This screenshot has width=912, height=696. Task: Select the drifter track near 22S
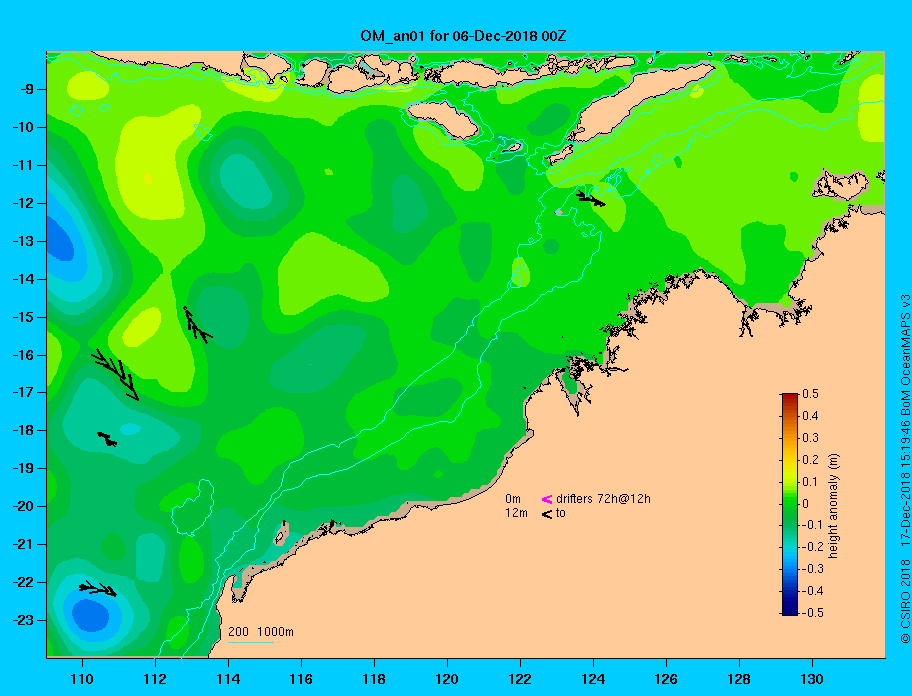(98, 588)
